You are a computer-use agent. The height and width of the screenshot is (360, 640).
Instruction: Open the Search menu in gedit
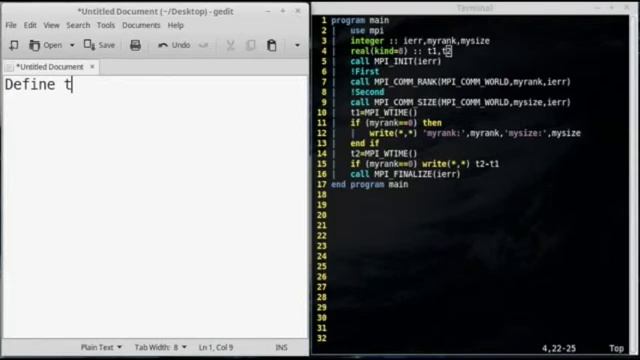tap(78, 25)
